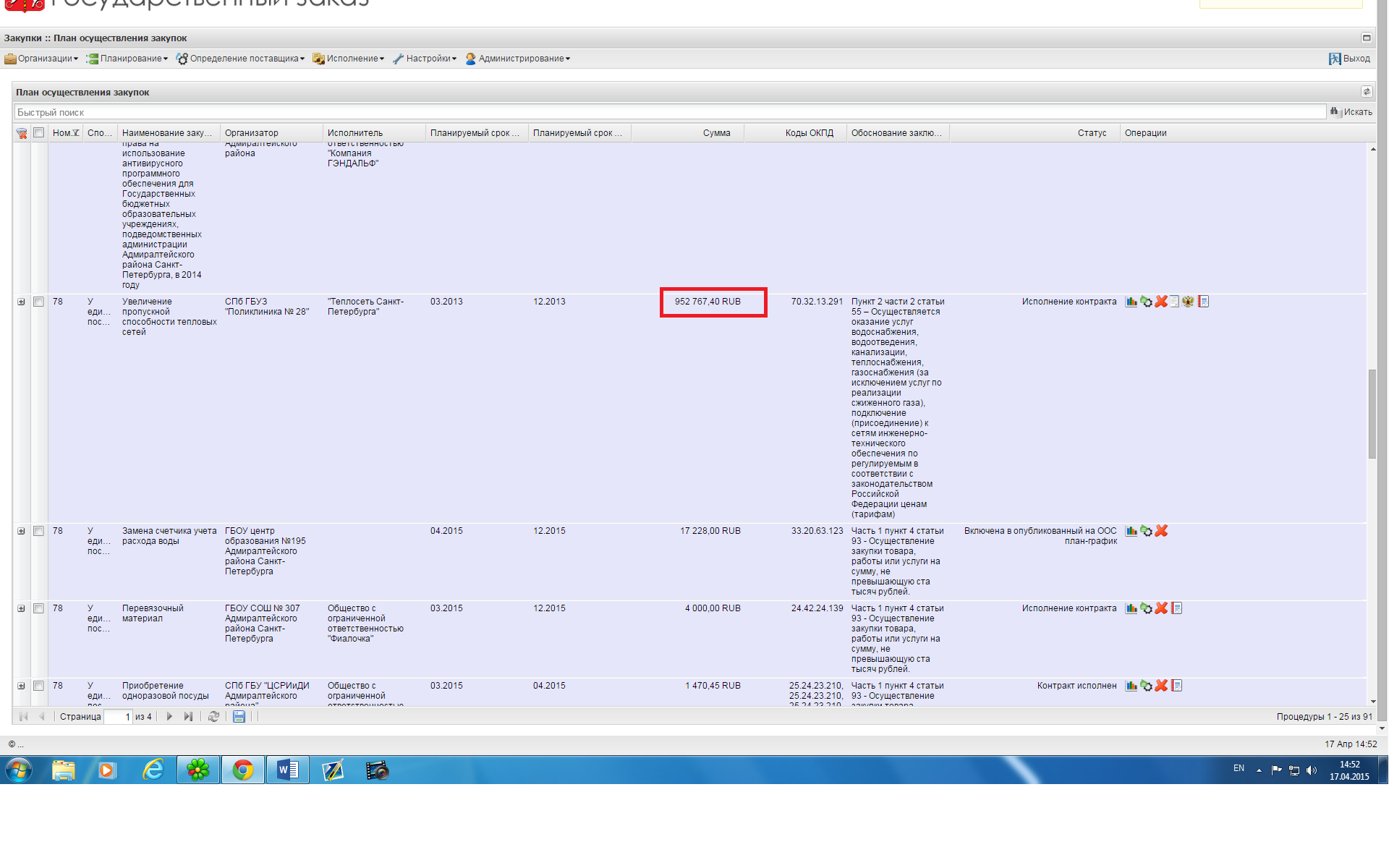Screen dimensions: 1389x868
Task: Clear filters using the funnel icon in table header
Action: [22, 133]
